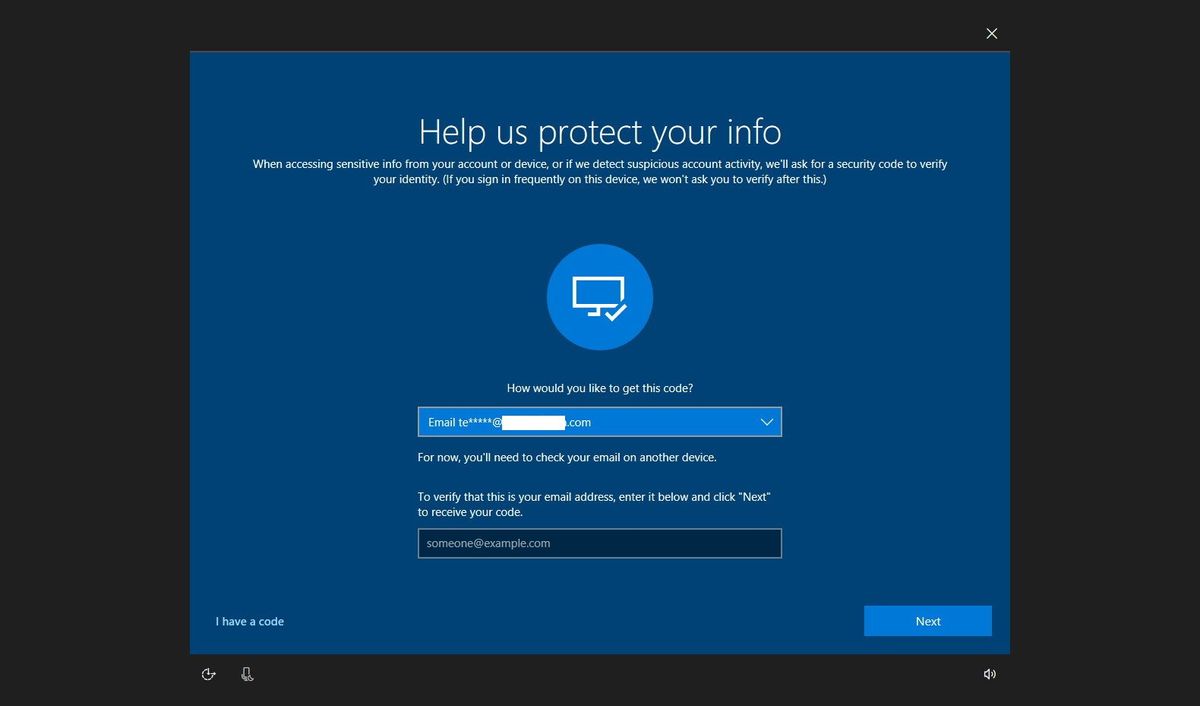Select the Narrator accessibility figure icon

pyautogui.click(x=247, y=674)
